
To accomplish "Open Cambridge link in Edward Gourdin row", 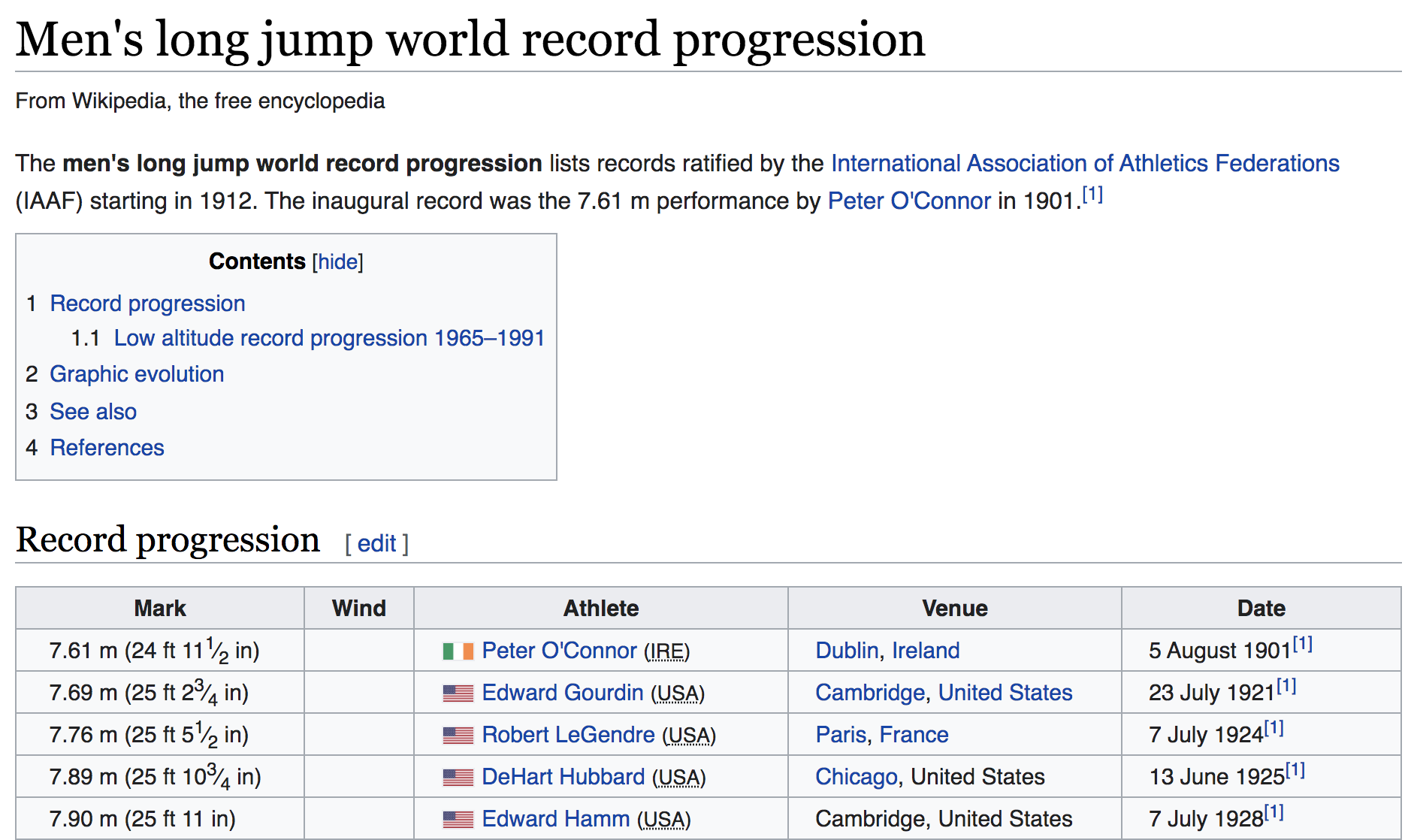I will pos(870,693).
